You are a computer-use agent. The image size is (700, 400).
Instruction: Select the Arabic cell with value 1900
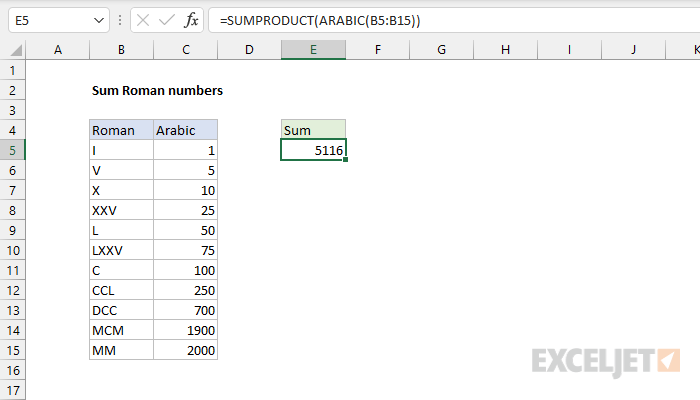coord(186,330)
